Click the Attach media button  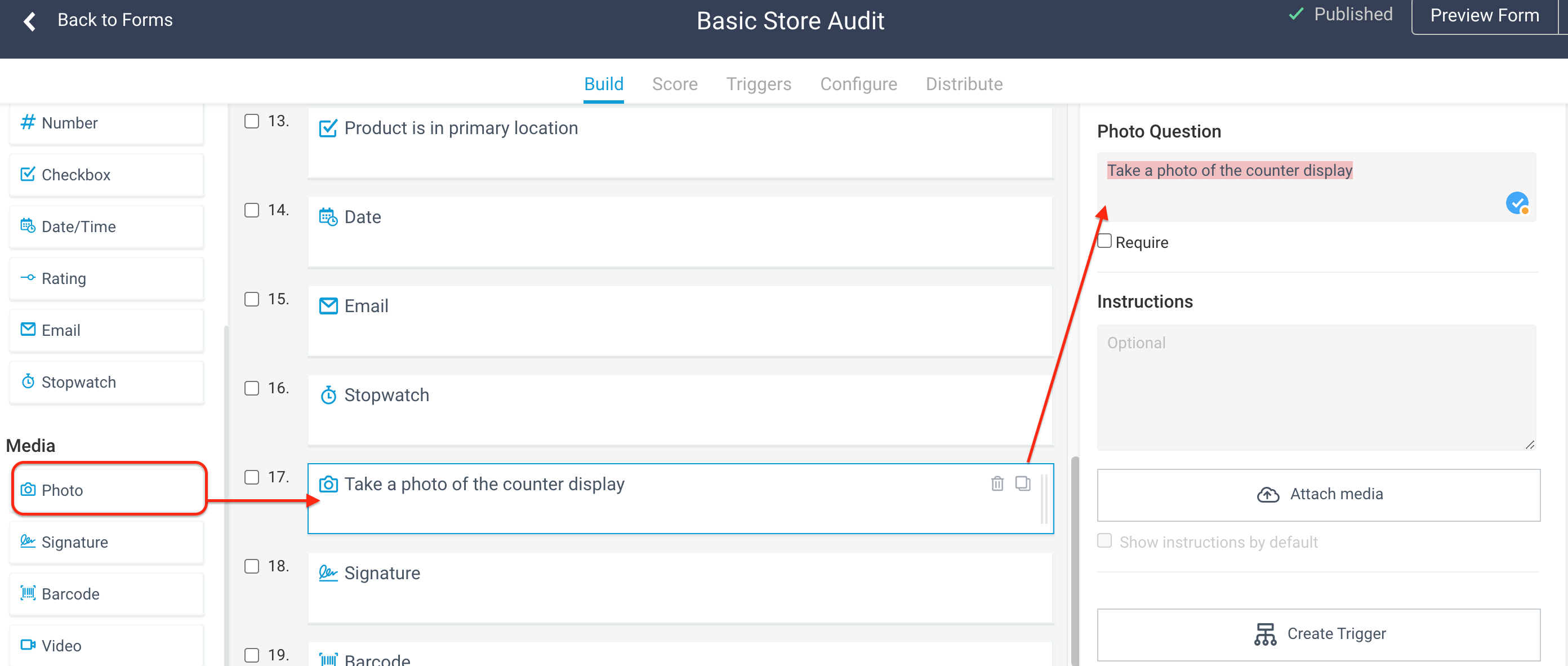pyautogui.click(x=1318, y=494)
